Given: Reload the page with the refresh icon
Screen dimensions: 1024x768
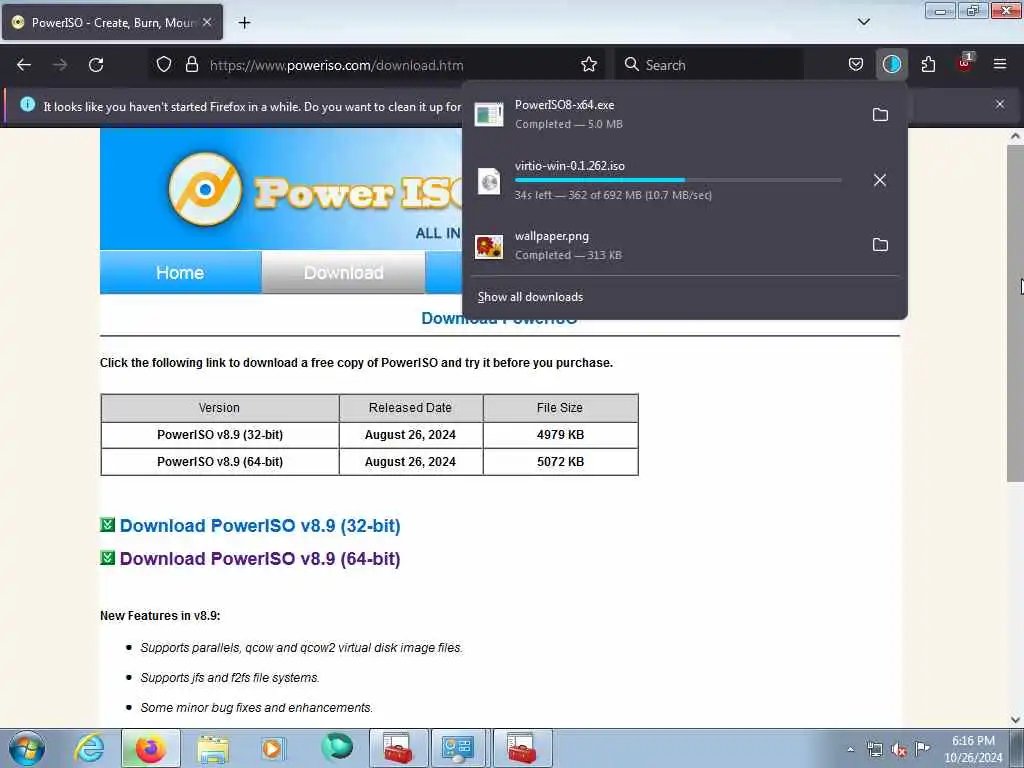Looking at the screenshot, I should (x=96, y=65).
